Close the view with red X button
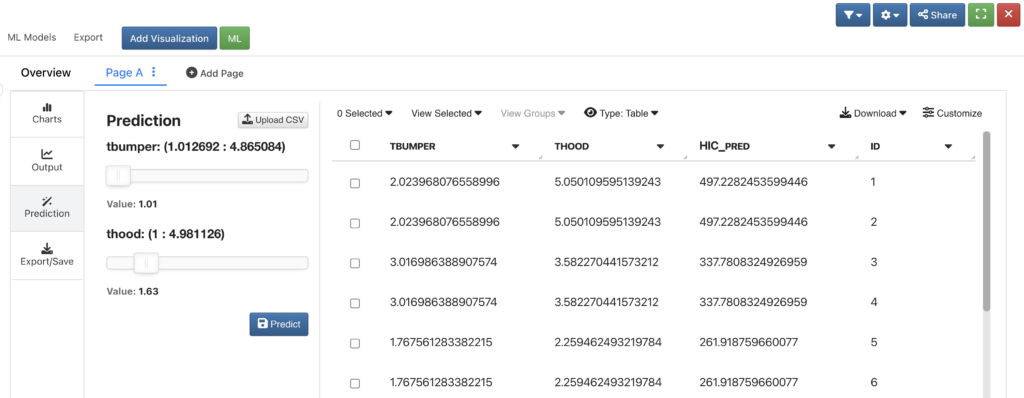 click(1008, 15)
